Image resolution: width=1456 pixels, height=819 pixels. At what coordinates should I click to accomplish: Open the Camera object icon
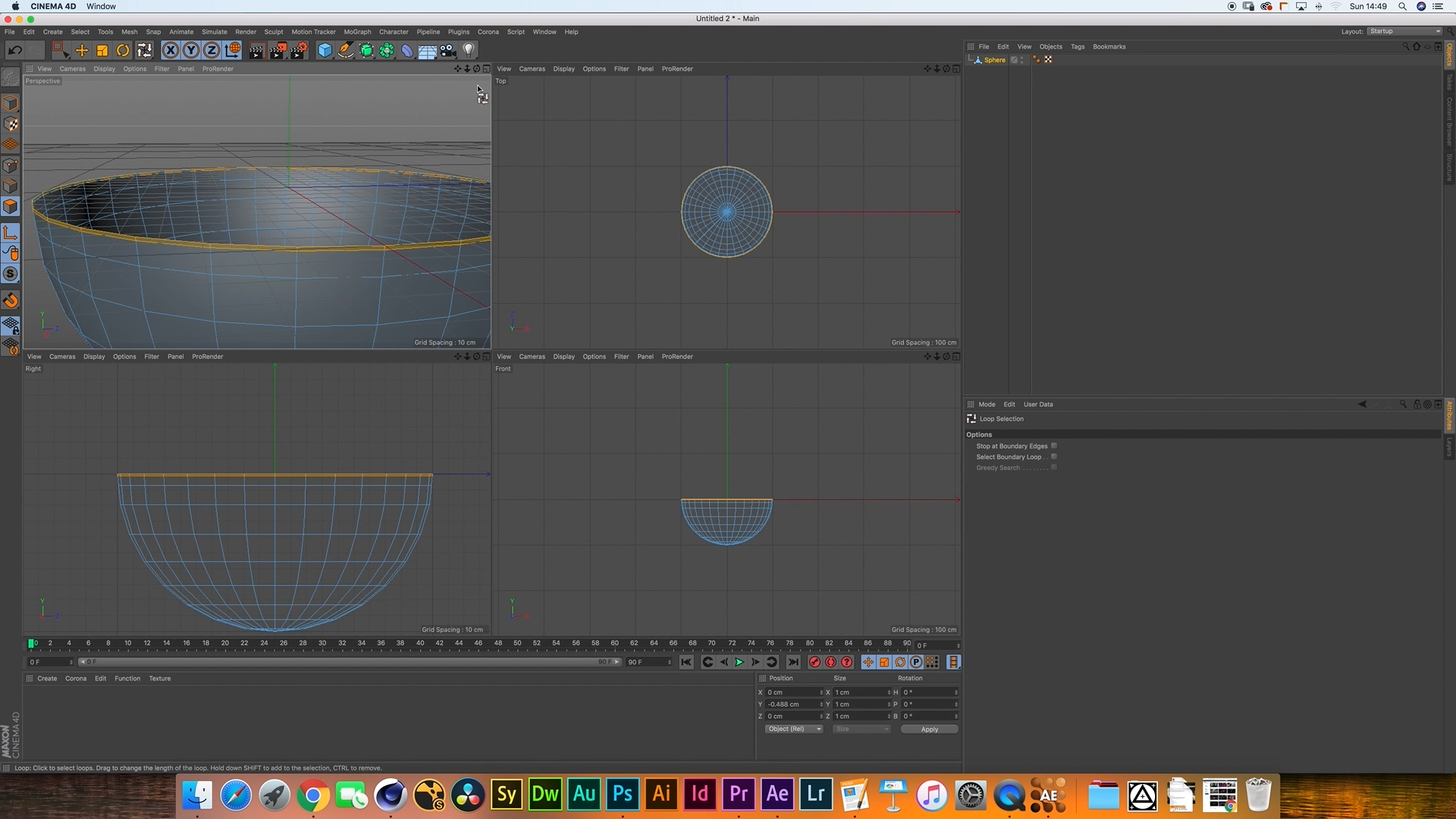448,51
